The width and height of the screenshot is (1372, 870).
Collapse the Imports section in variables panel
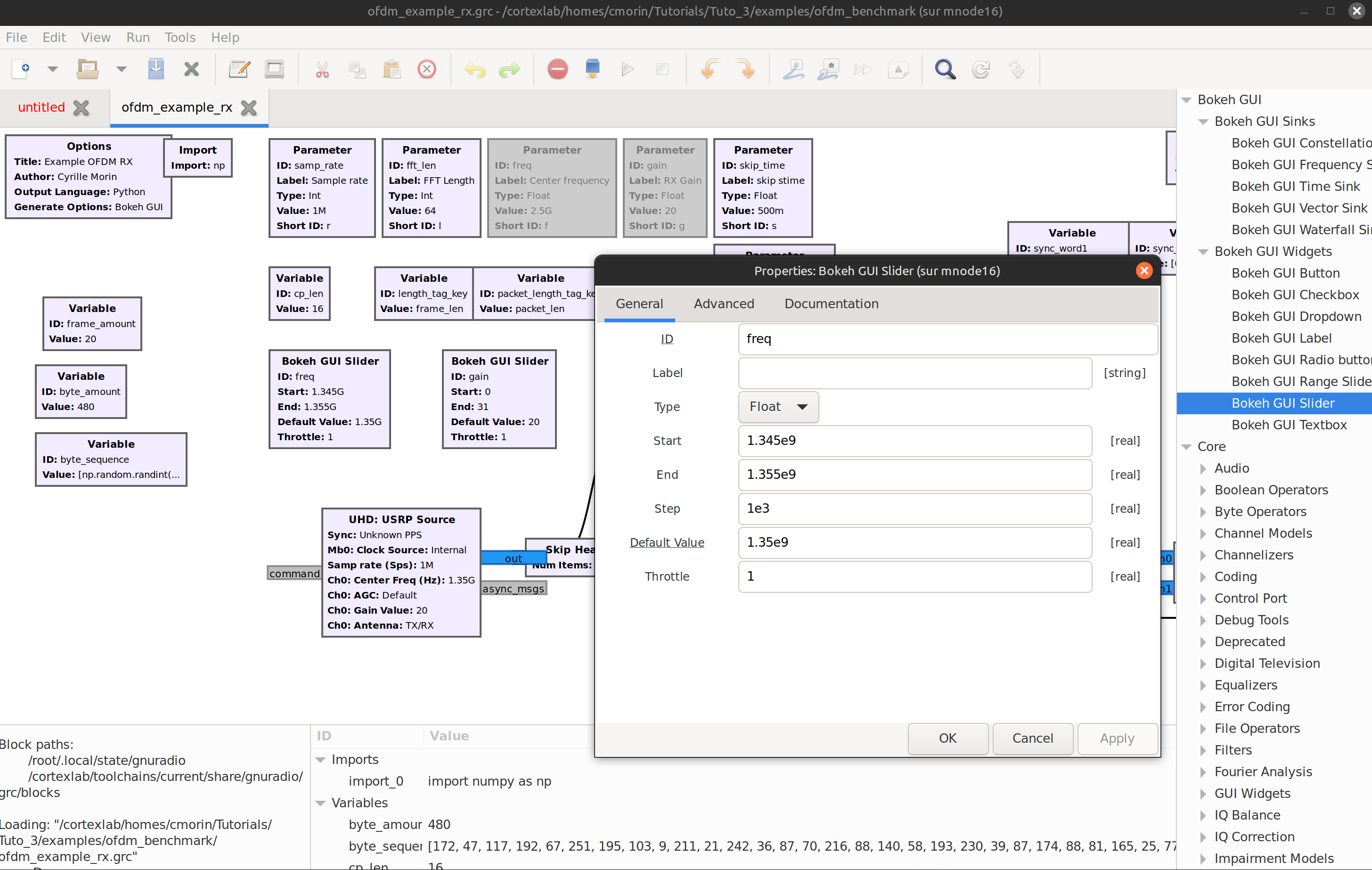[320, 759]
